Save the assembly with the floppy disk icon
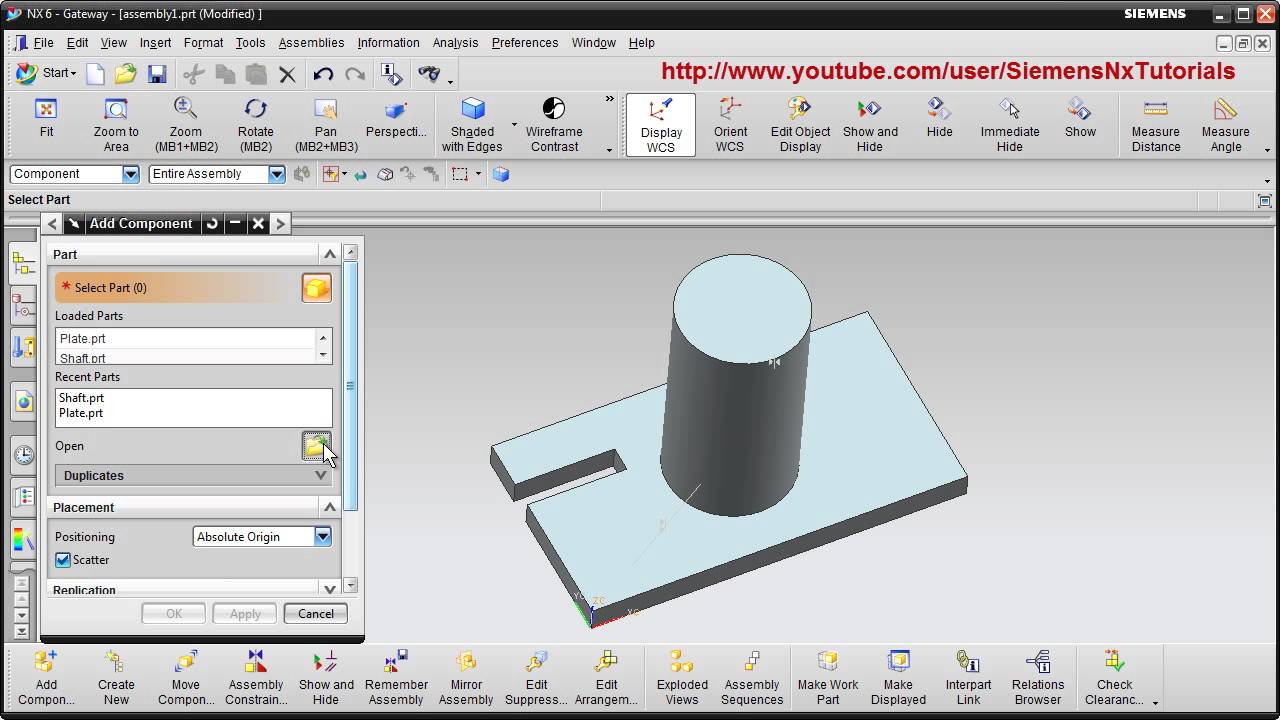The image size is (1280, 720). tap(157, 73)
